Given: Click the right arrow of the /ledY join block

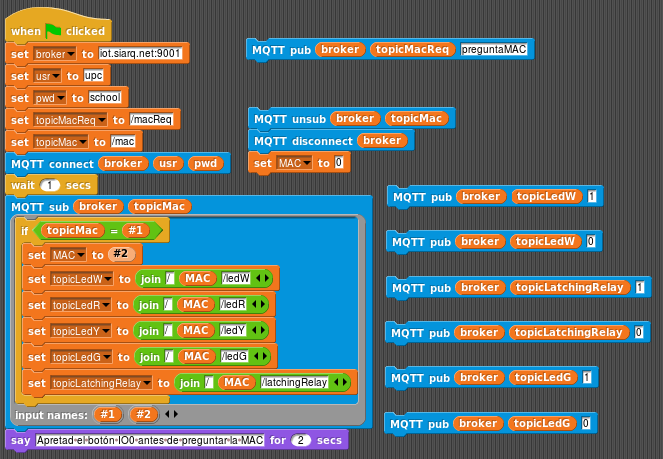Looking at the screenshot, I should click(263, 330).
